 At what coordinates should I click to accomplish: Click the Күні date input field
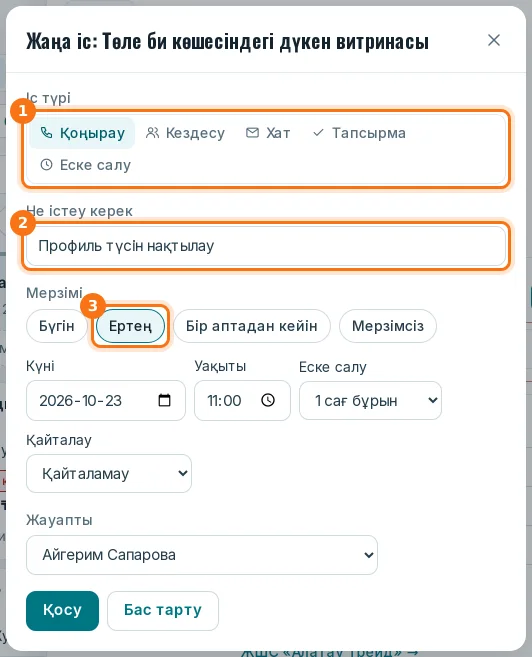(x=106, y=401)
